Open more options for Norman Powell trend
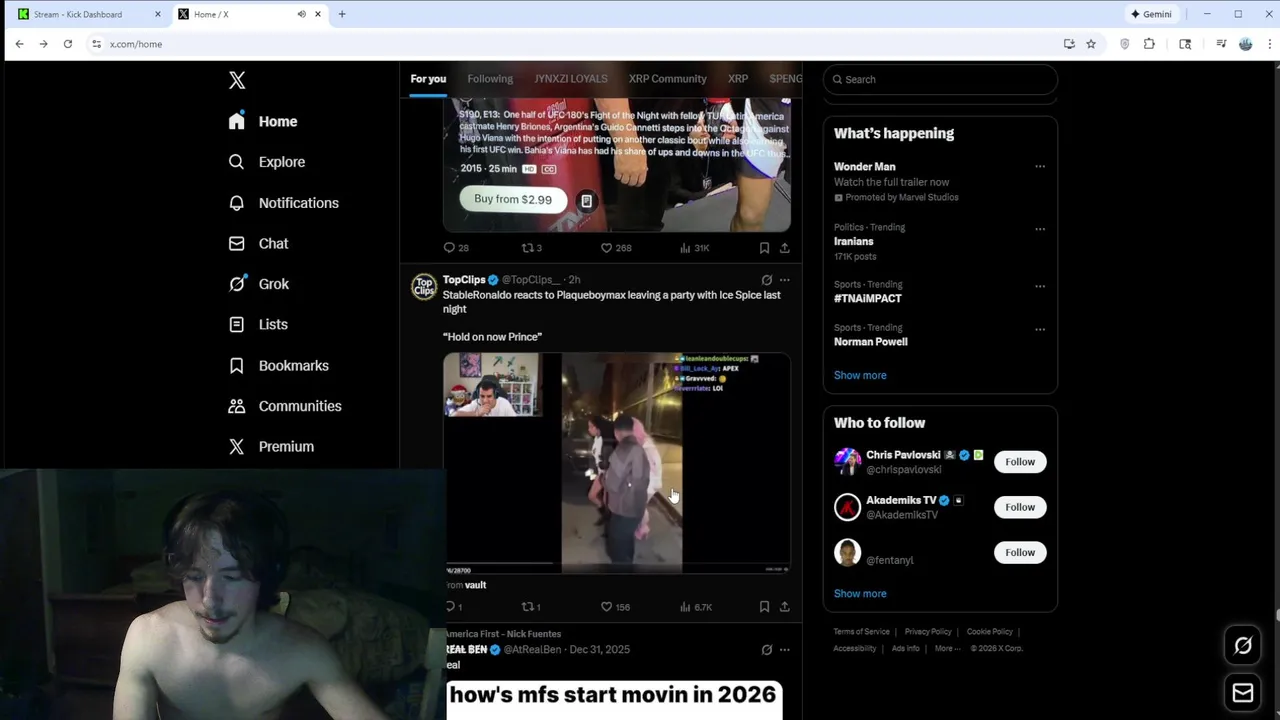 coord(1040,329)
